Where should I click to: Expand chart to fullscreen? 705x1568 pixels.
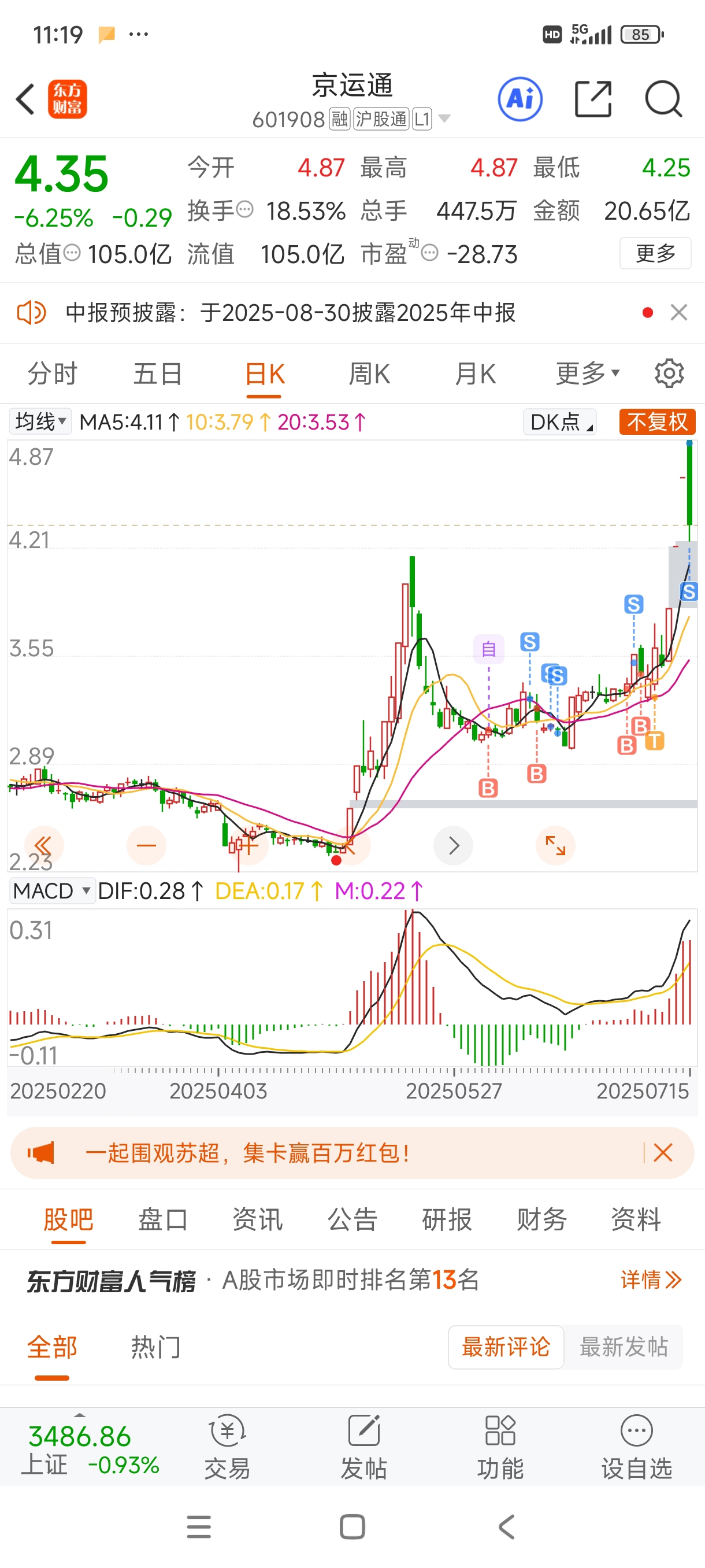coord(555,845)
